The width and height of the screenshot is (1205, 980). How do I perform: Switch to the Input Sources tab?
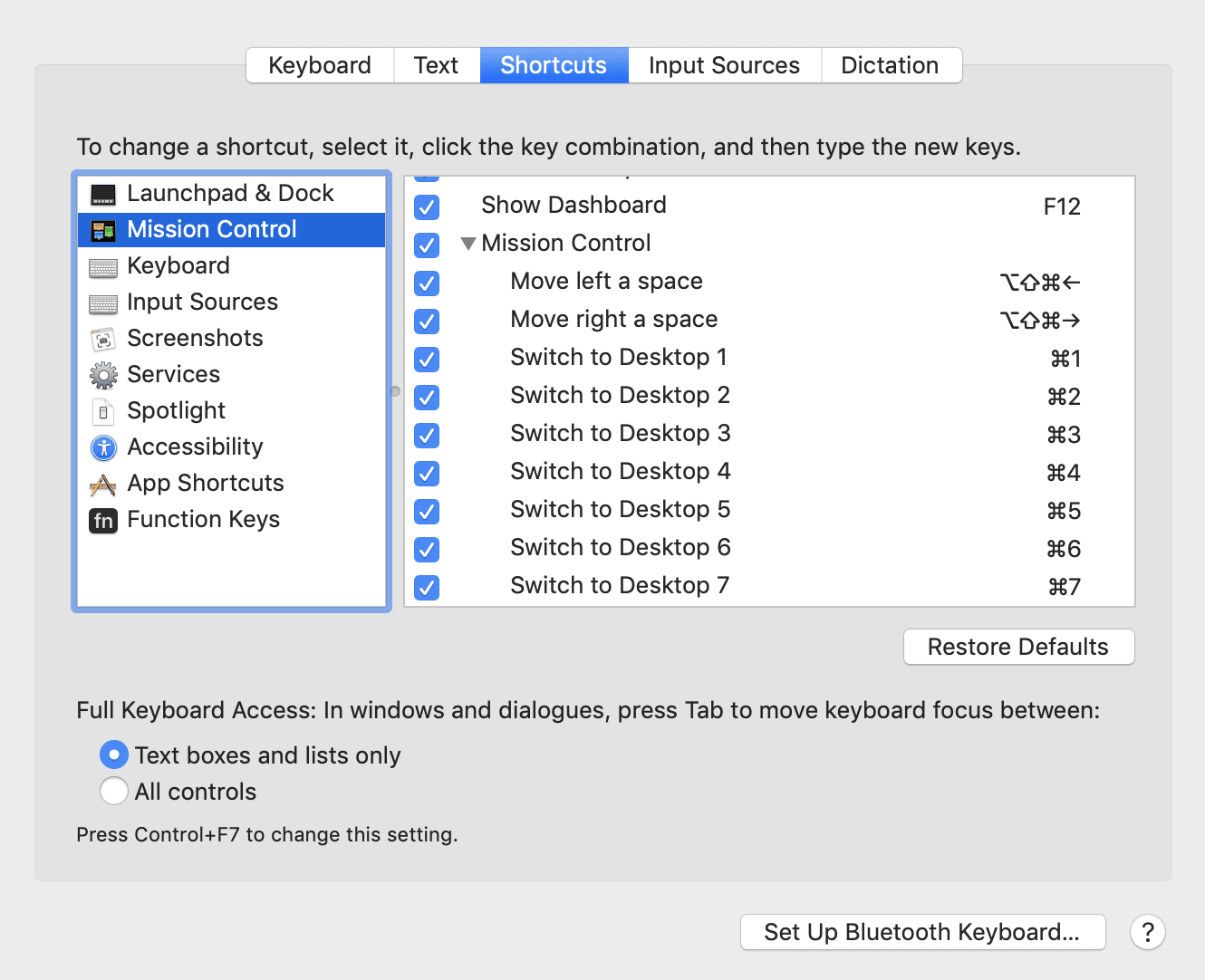pos(724,65)
